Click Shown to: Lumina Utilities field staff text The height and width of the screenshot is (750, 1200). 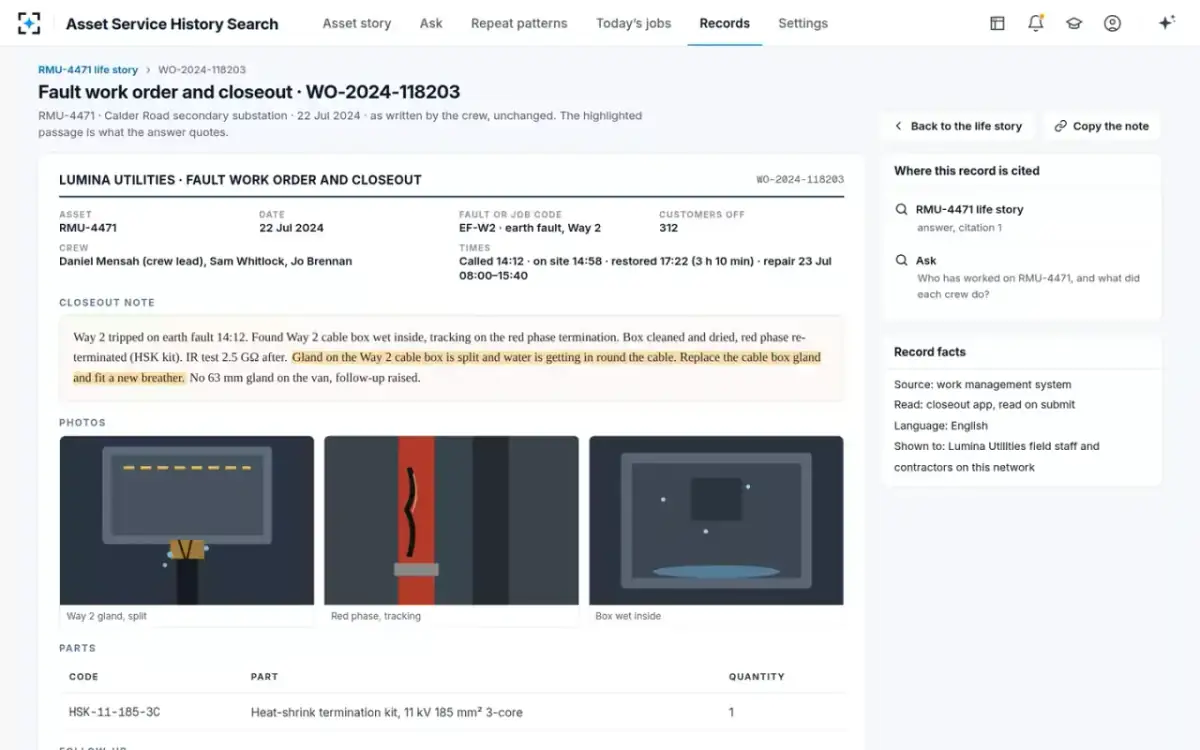996,457
